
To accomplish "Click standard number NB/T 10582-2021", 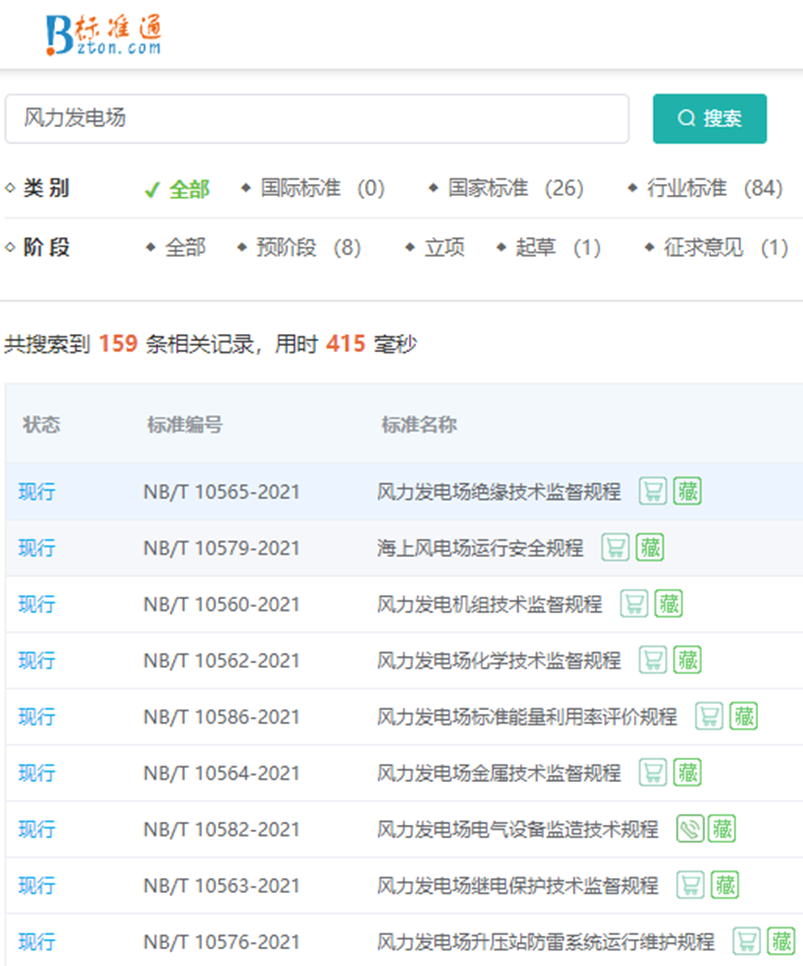I will (222, 829).
